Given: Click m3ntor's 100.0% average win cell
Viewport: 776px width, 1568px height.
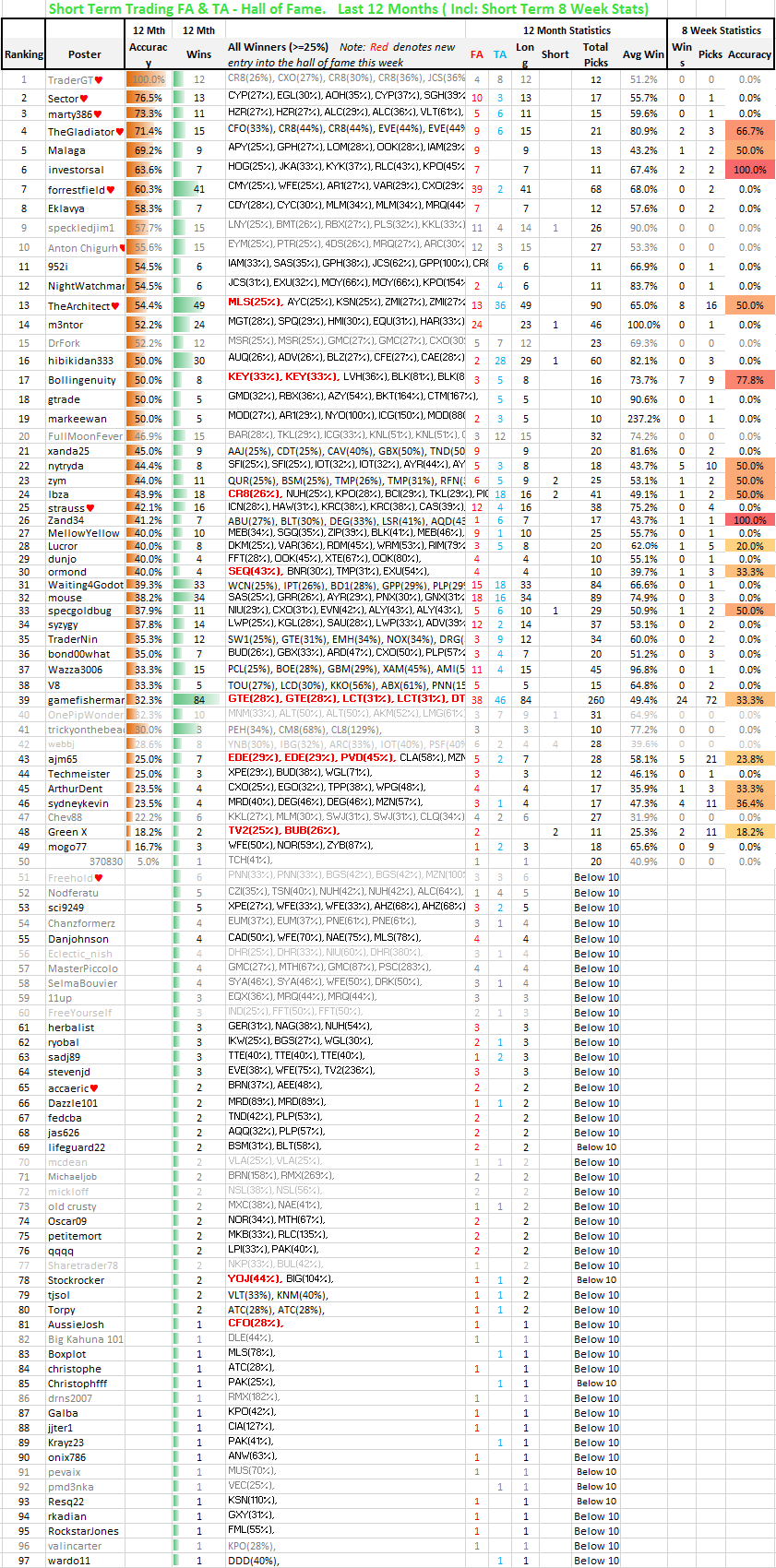Looking at the screenshot, I should tap(643, 325).
